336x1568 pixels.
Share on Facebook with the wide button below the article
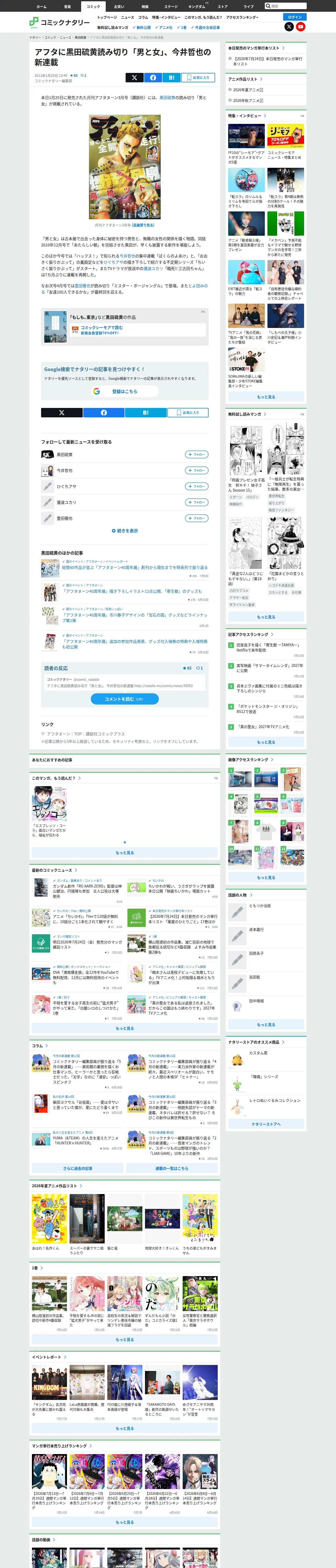[x=104, y=412]
